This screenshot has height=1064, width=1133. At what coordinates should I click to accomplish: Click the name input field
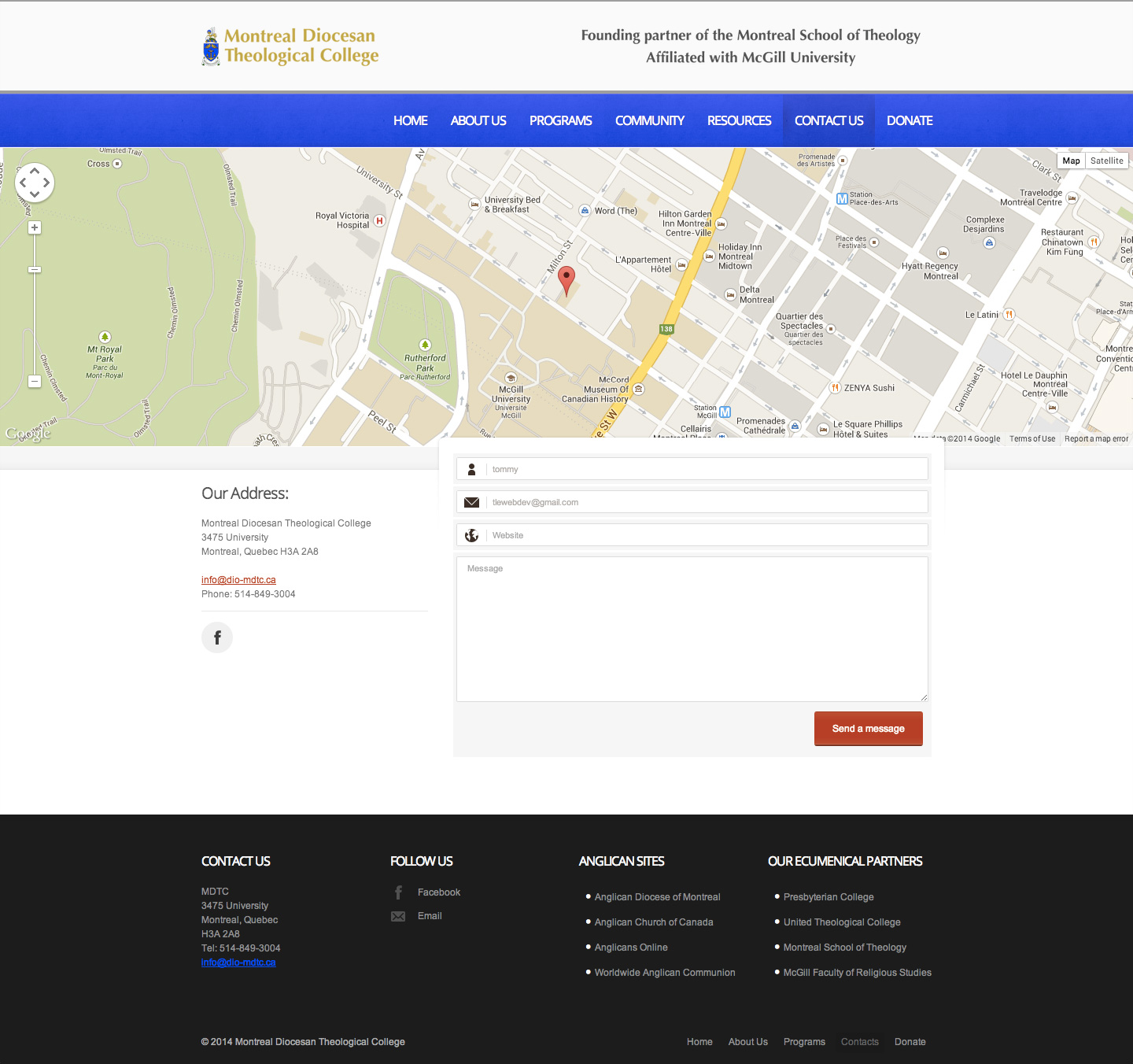[692, 469]
